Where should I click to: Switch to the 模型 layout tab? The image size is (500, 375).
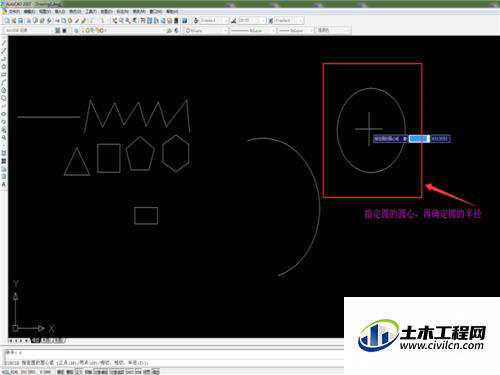pos(35,340)
